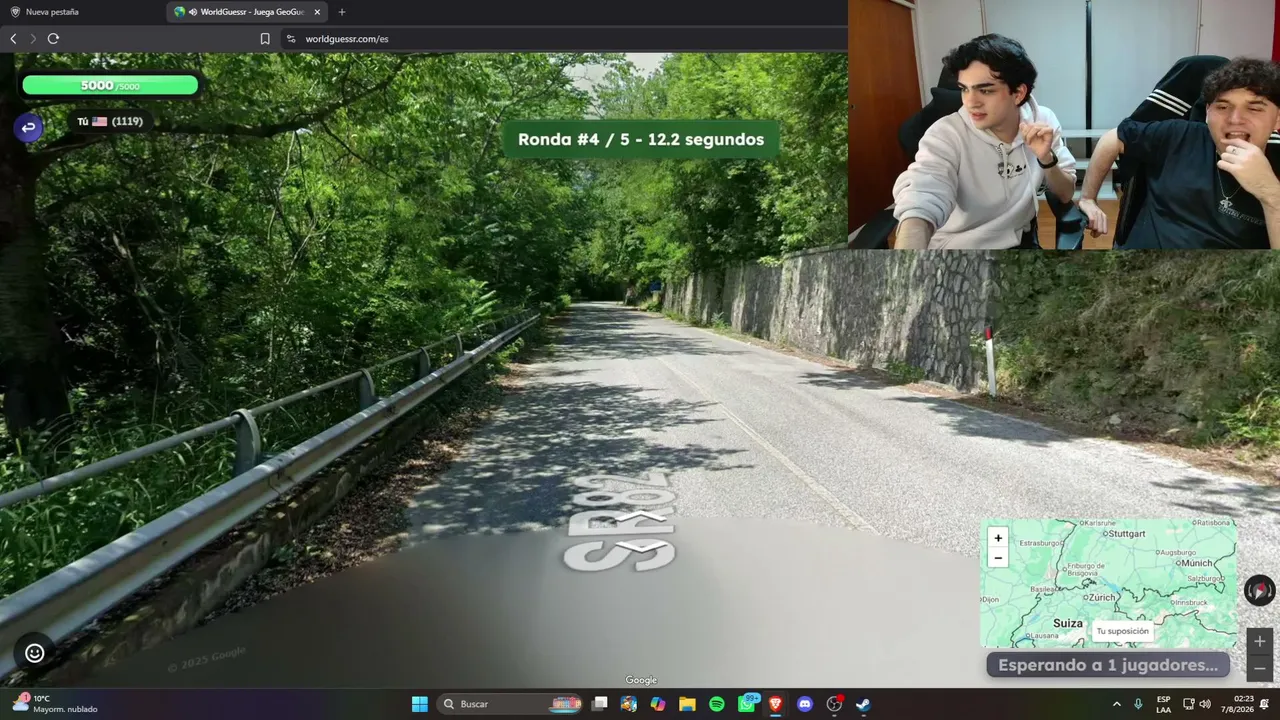Go back with the browser back arrow
Viewport: 1280px width, 720px height.
click(x=13, y=39)
